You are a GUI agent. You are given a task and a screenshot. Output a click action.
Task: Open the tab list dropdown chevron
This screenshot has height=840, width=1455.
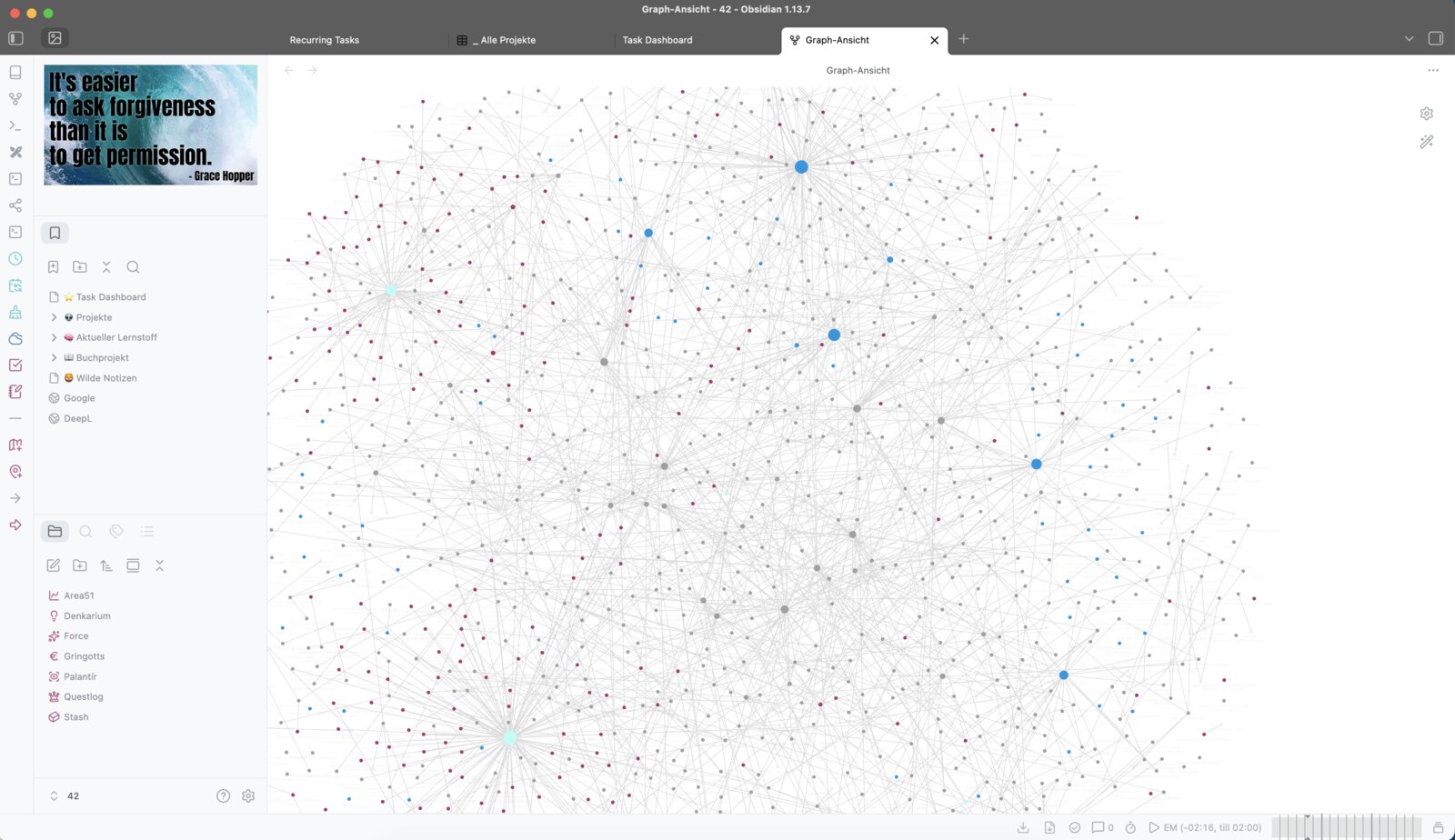click(x=1409, y=38)
